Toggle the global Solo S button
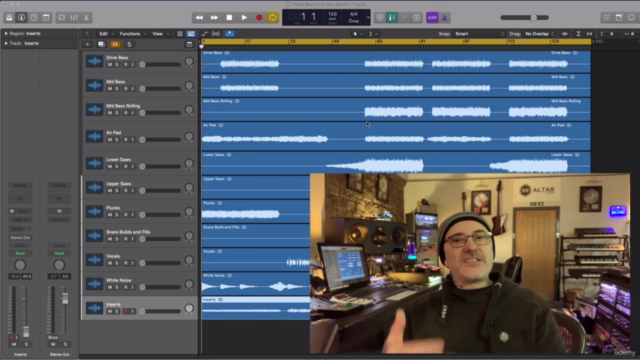Viewport: 640px width, 360px height. point(129,44)
